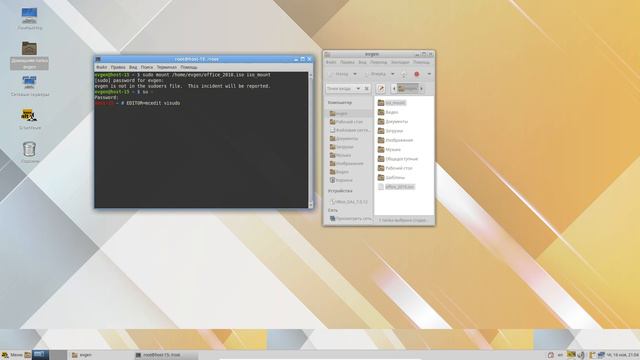
Task: Open the network servers desktop icon
Action: click(29, 86)
